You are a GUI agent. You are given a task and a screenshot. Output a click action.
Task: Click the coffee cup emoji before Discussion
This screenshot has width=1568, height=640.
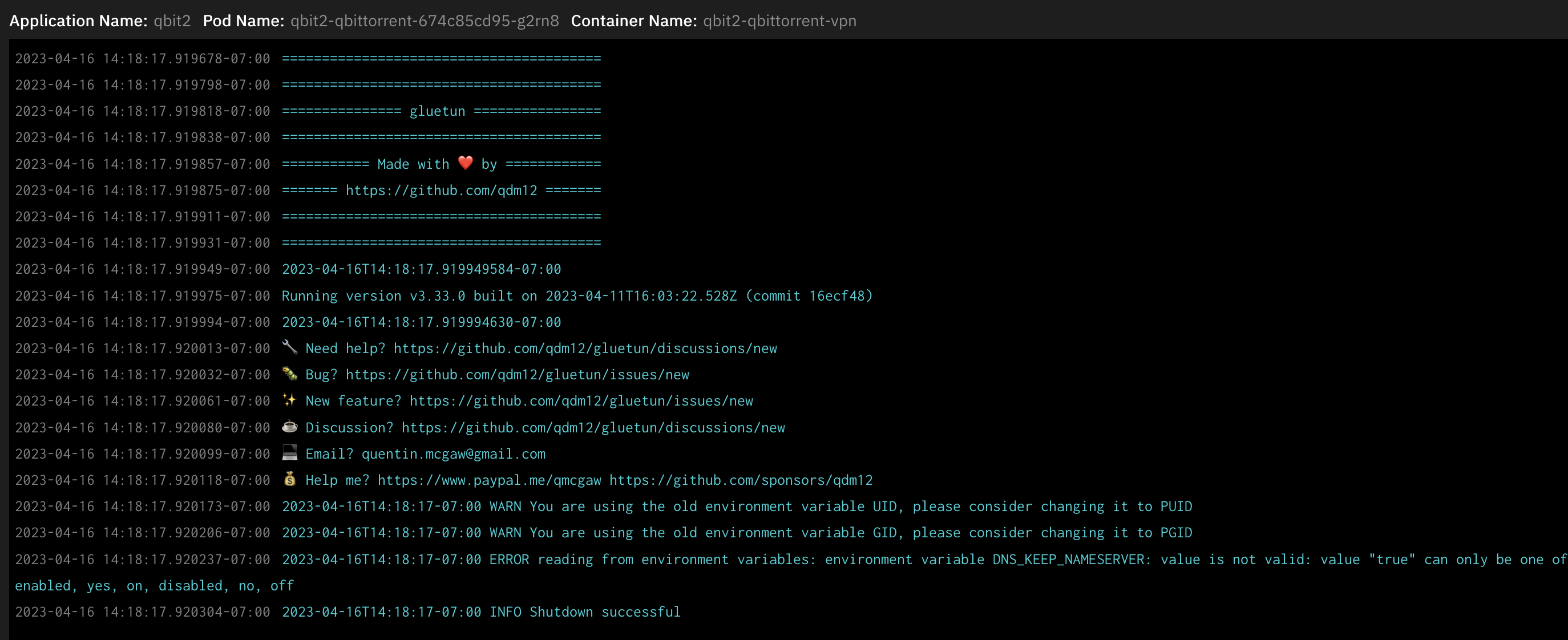pos(290,427)
